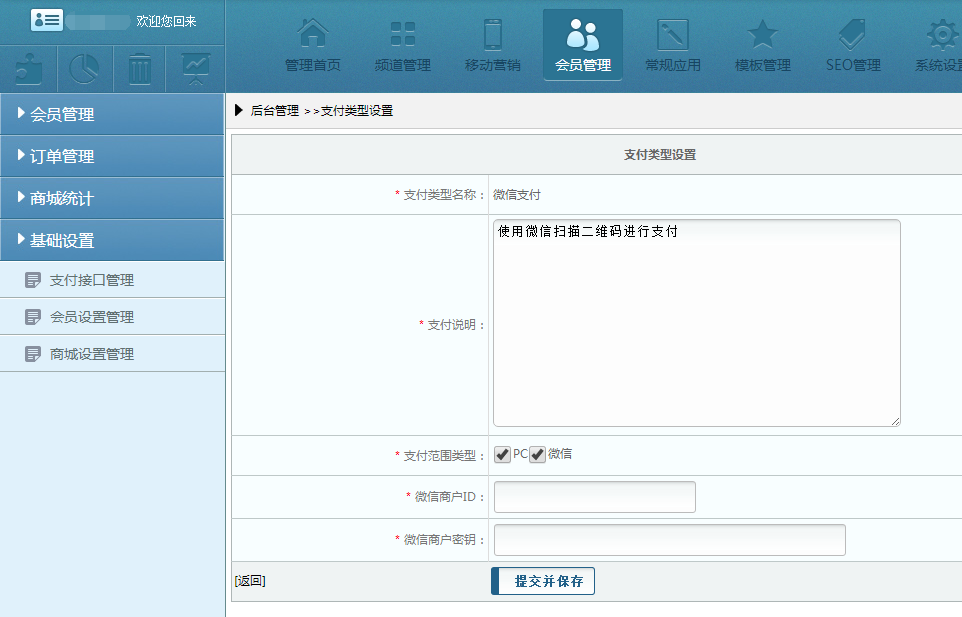Open 移动营销 mobile marketing
Screen dimensions: 962x617
[492, 45]
